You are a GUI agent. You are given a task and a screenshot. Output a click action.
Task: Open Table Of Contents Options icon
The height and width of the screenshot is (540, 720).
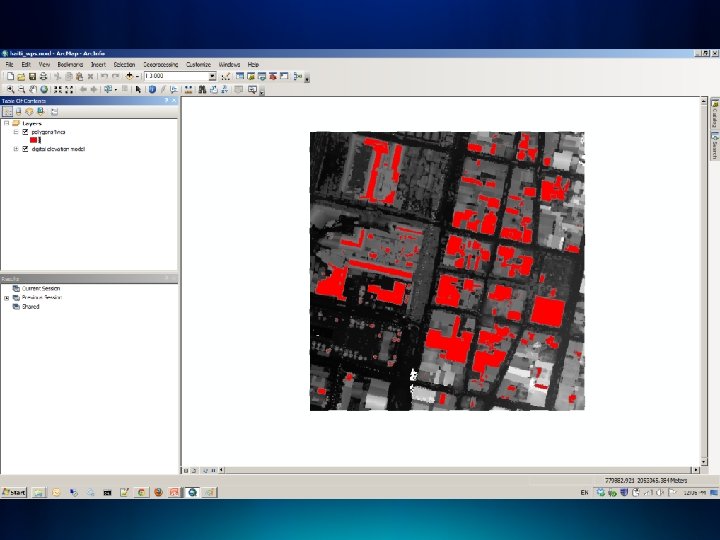click(54, 112)
